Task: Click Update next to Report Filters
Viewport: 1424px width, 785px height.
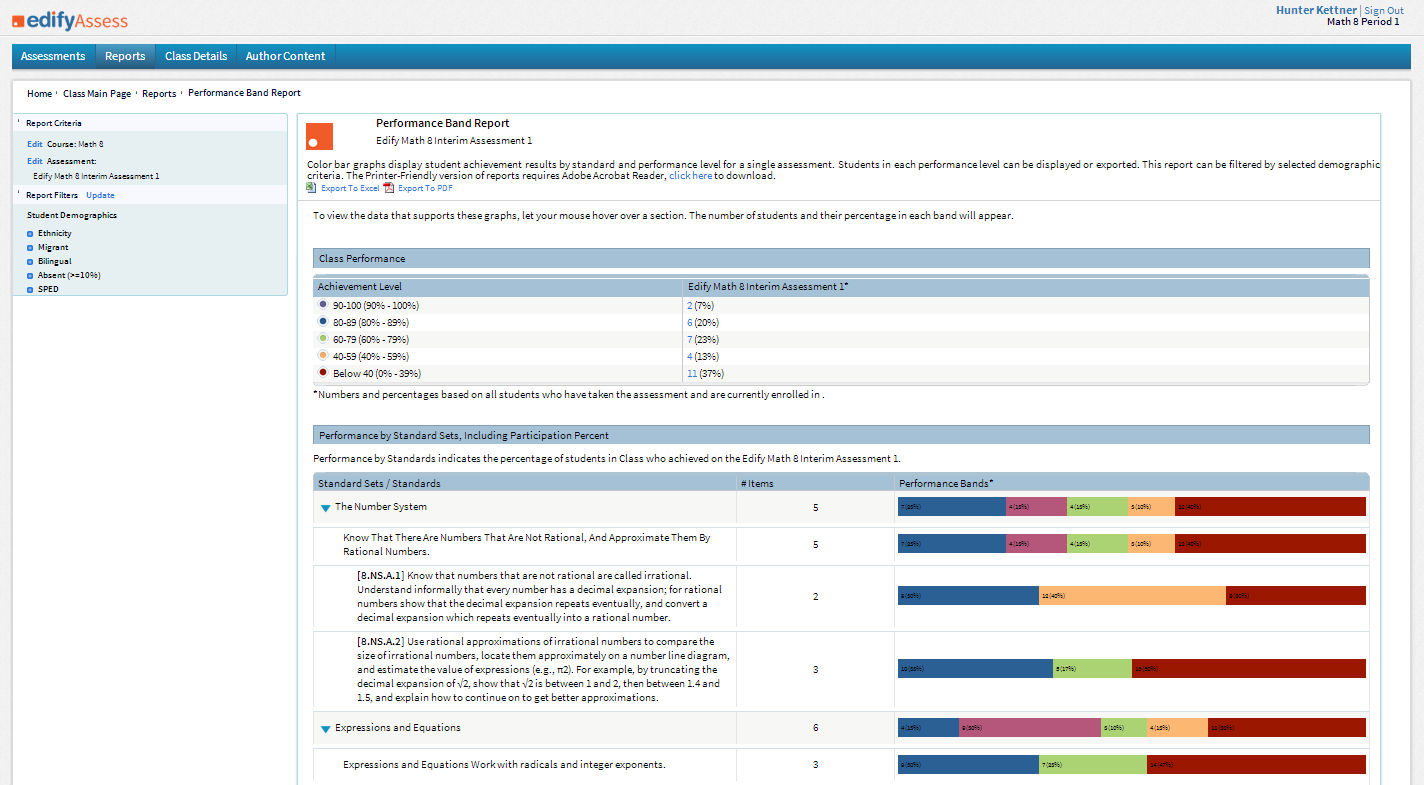Action: [x=100, y=195]
